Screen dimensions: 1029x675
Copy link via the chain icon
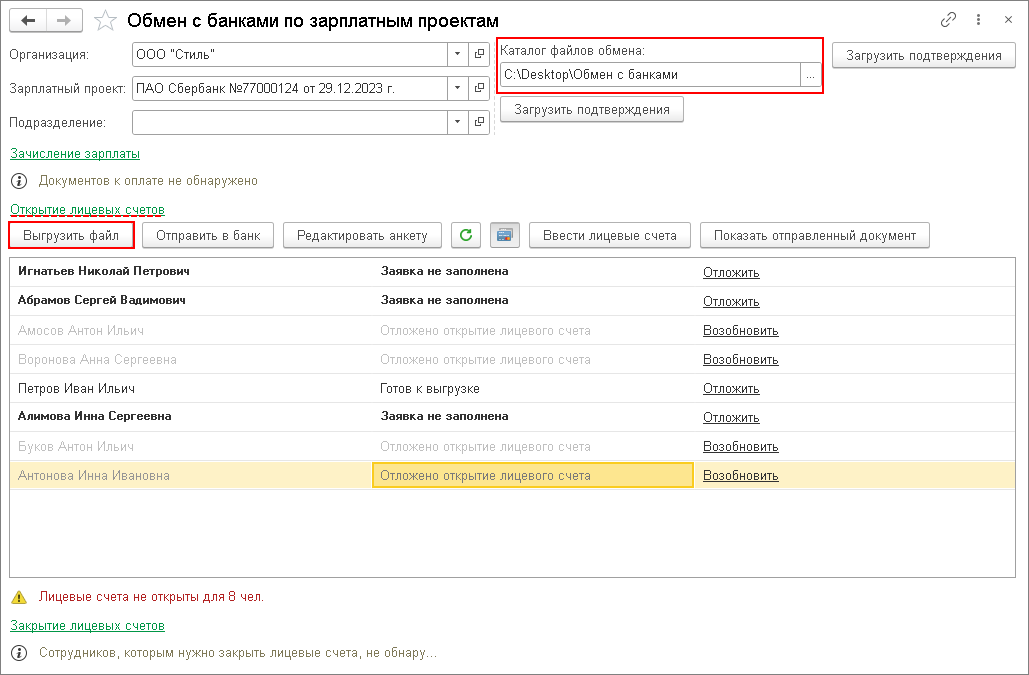coord(948,20)
